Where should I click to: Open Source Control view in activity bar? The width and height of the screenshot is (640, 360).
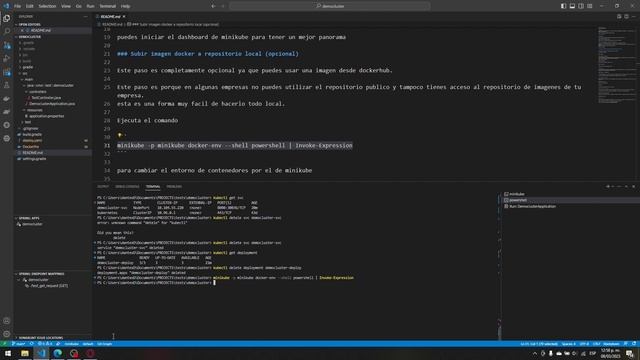(7, 45)
